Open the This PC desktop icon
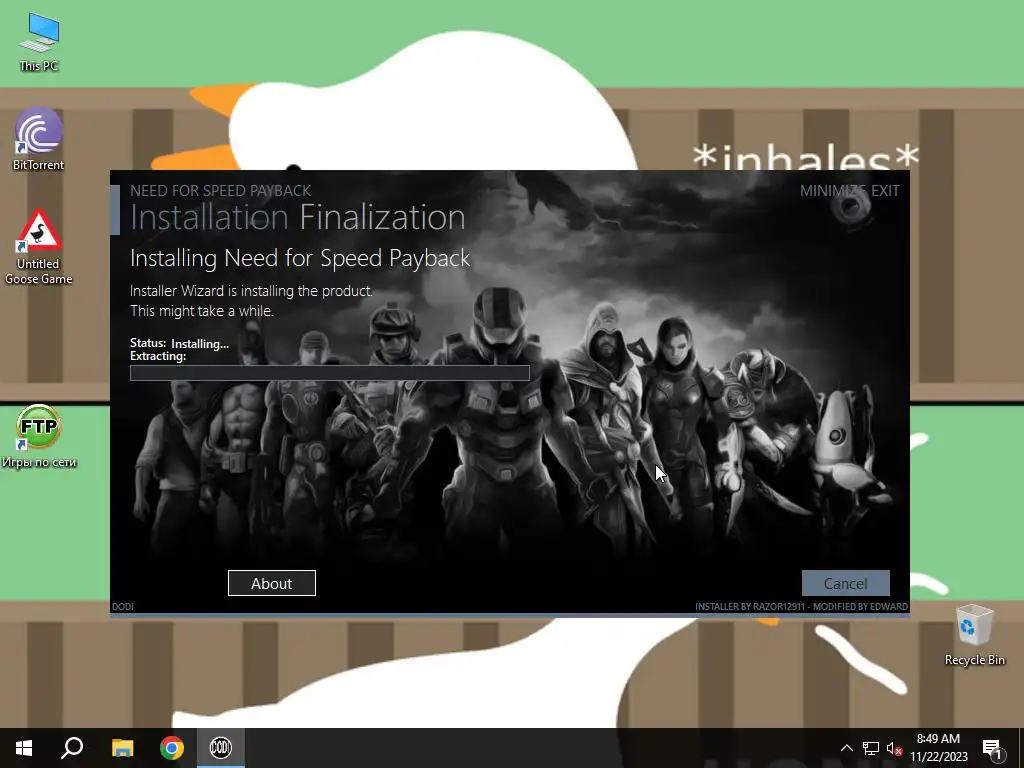This screenshot has width=1024, height=768. point(39,42)
